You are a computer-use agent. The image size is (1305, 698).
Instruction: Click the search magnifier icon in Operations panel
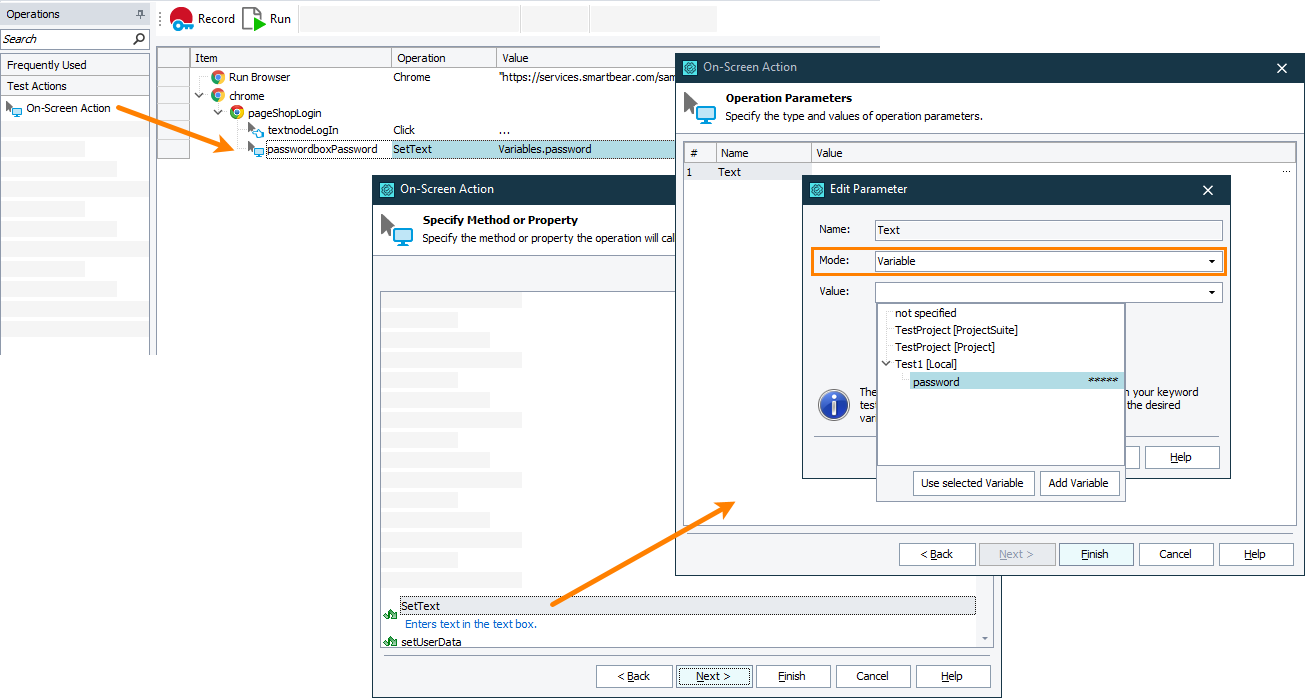tap(138, 38)
